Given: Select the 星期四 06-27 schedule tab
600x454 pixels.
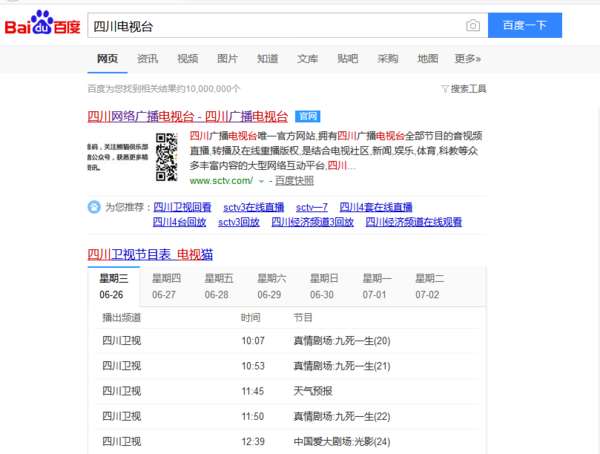Looking at the screenshot, I should 166,287.
